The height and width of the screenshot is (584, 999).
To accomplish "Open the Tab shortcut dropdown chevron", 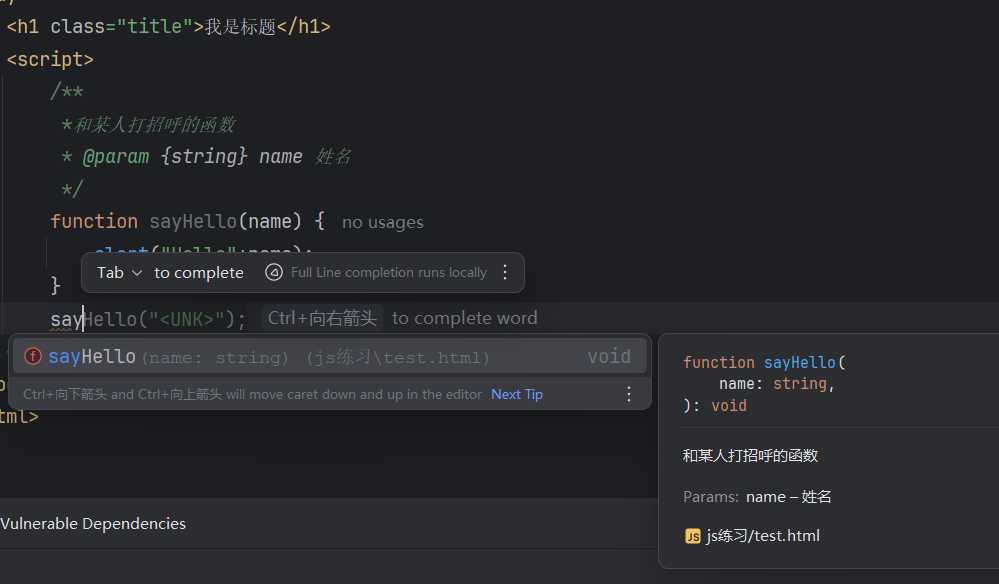I will point(136,273).
